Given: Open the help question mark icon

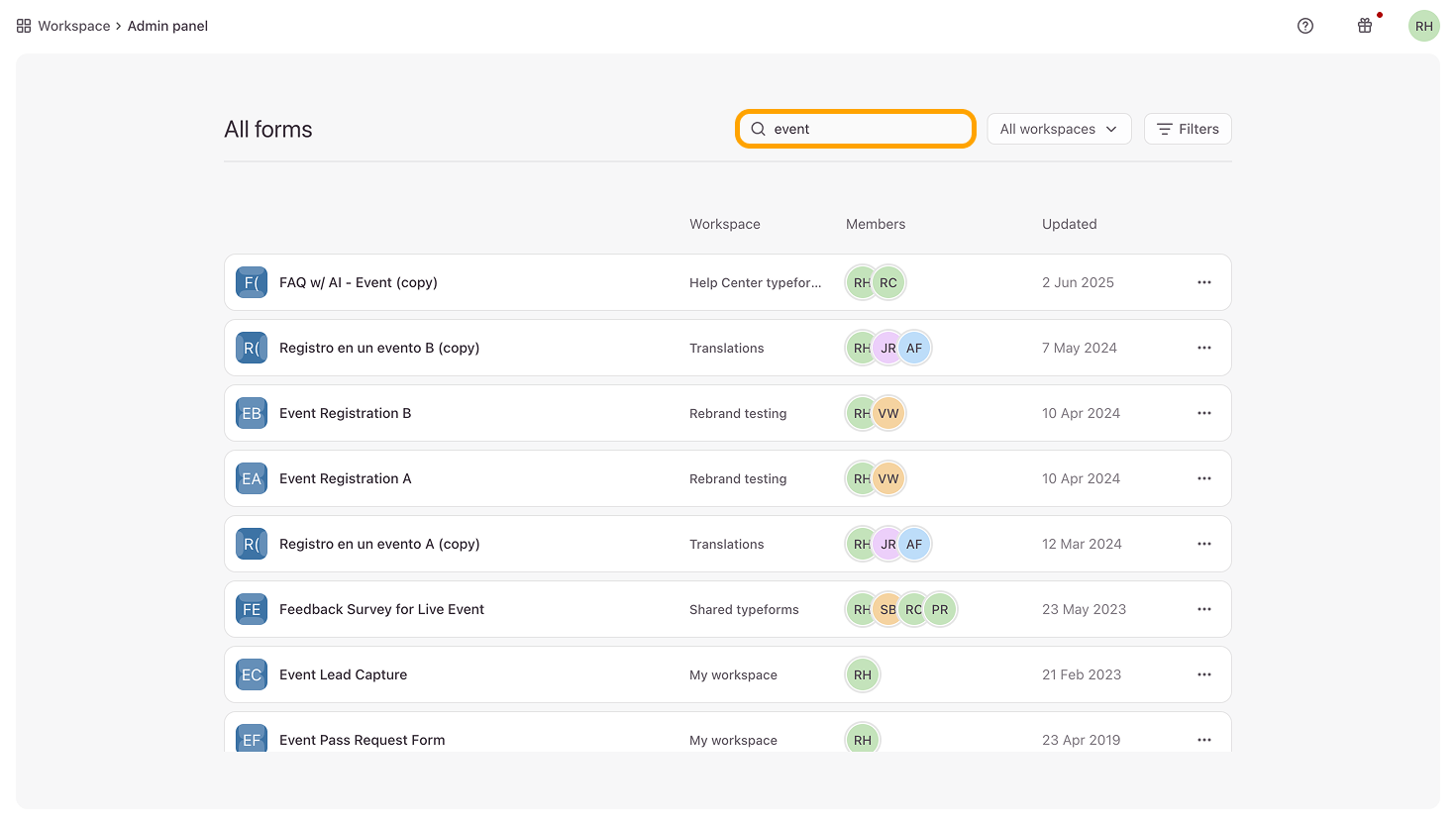Looking at the screenshot, I should (x=1305, y=26).
